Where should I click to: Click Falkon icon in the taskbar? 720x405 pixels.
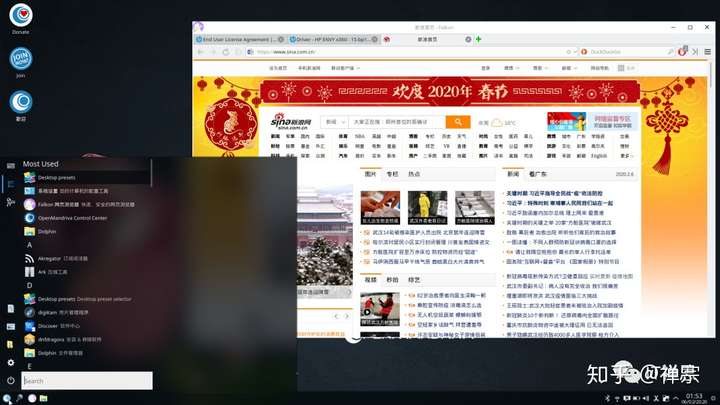point(32,399)
